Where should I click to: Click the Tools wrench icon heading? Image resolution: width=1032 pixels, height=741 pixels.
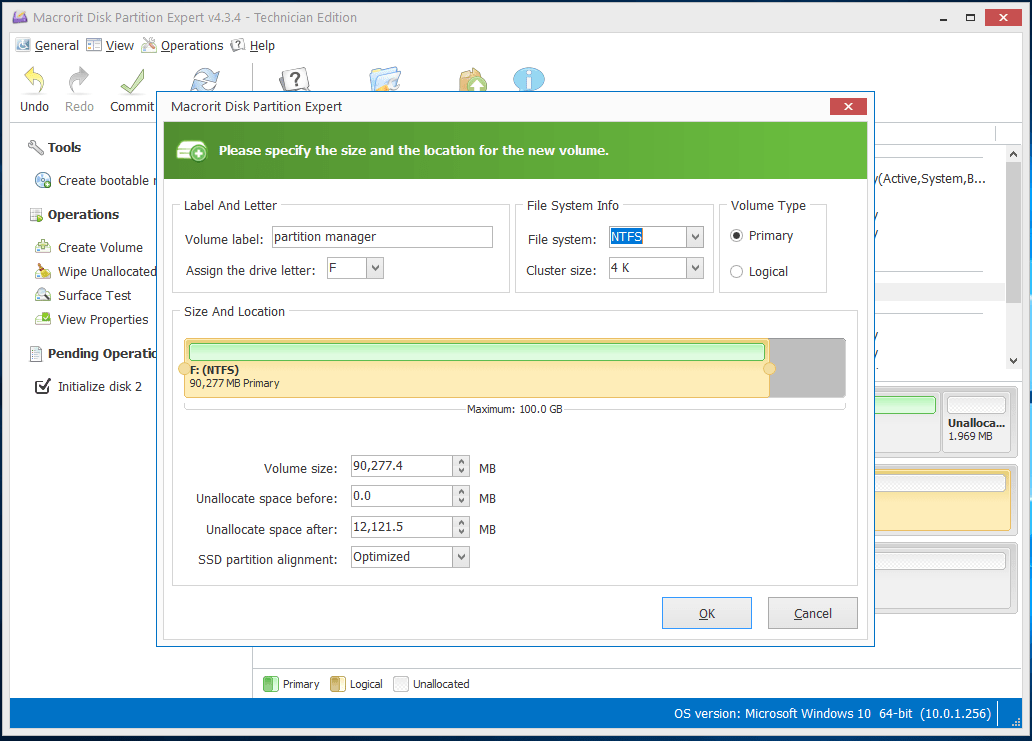click(x=35, y=147)
